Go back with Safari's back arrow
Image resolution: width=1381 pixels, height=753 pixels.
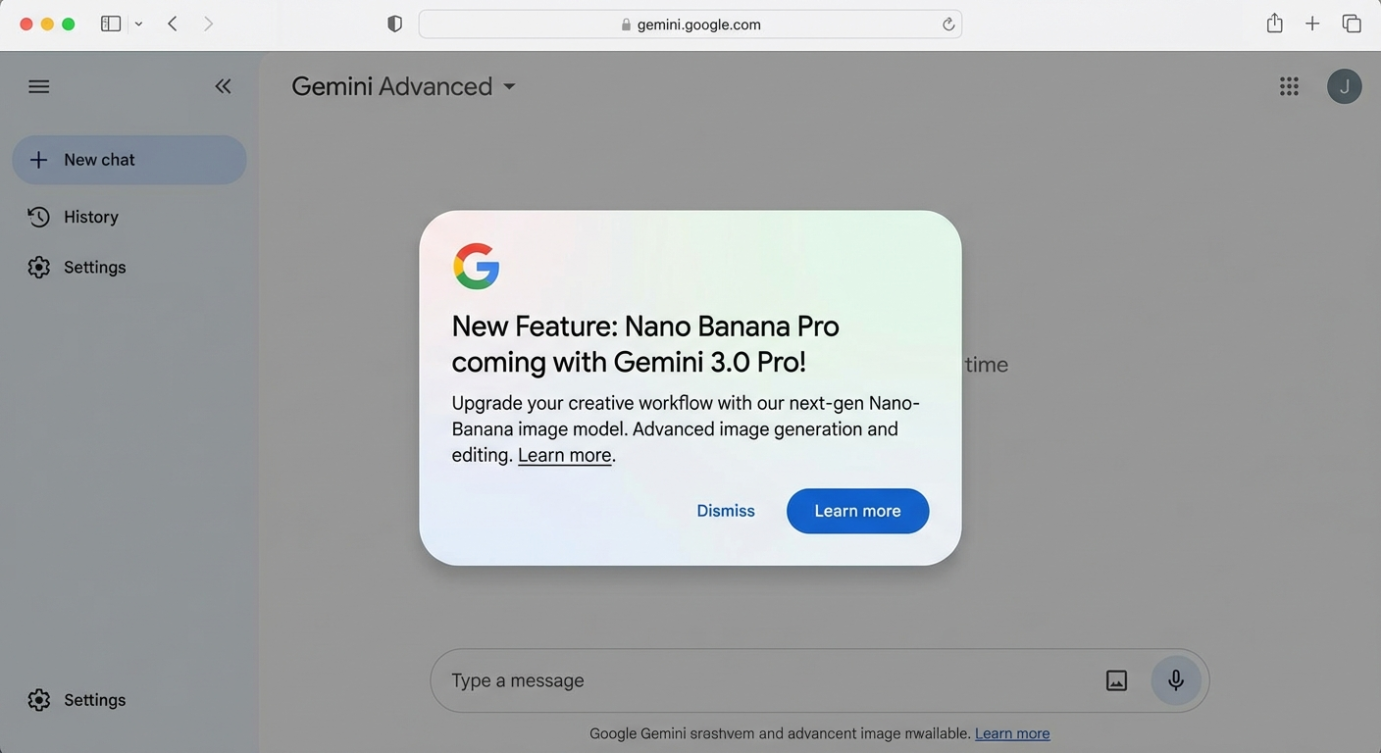[173, 24]
